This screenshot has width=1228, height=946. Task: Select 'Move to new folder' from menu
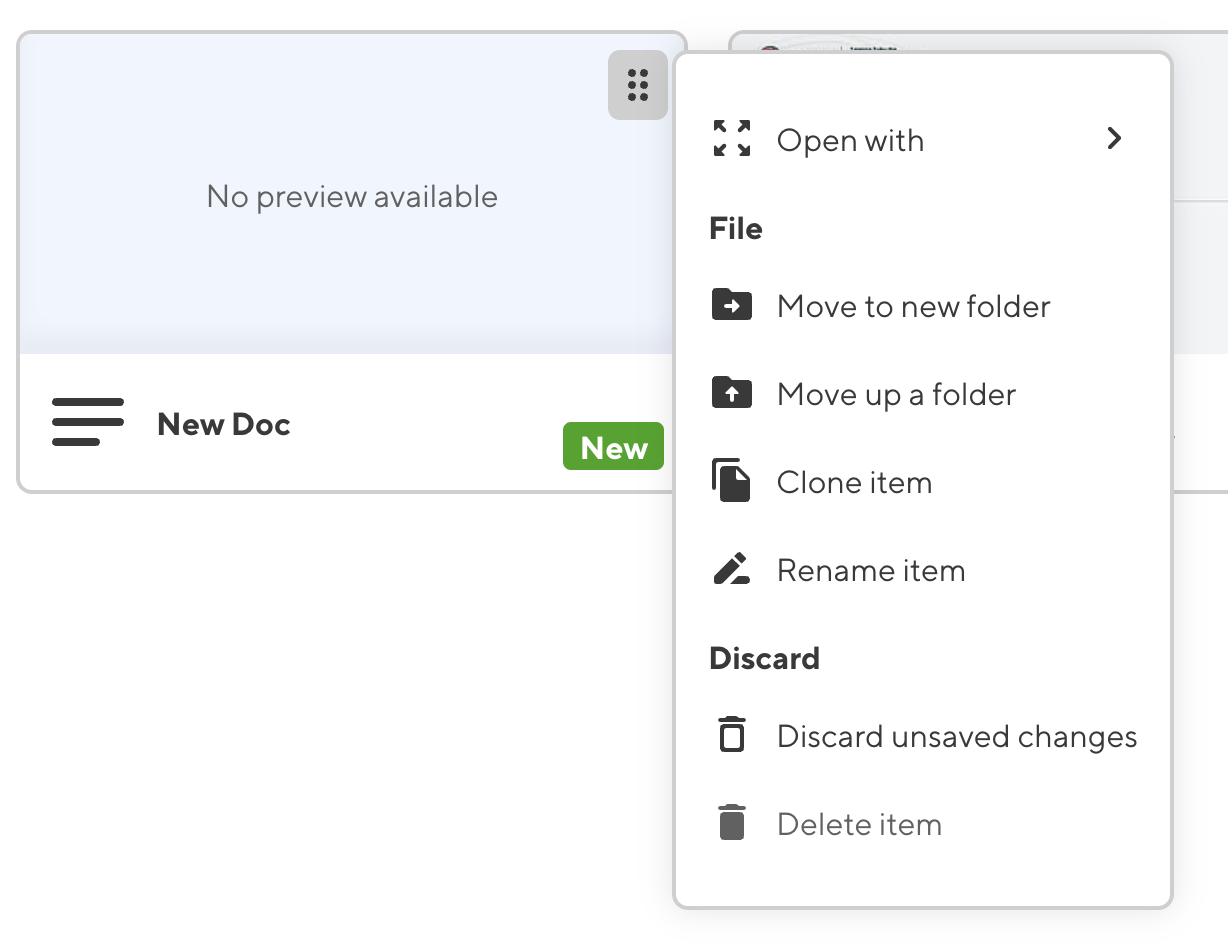pyautogui.click(x=913, y=306)
